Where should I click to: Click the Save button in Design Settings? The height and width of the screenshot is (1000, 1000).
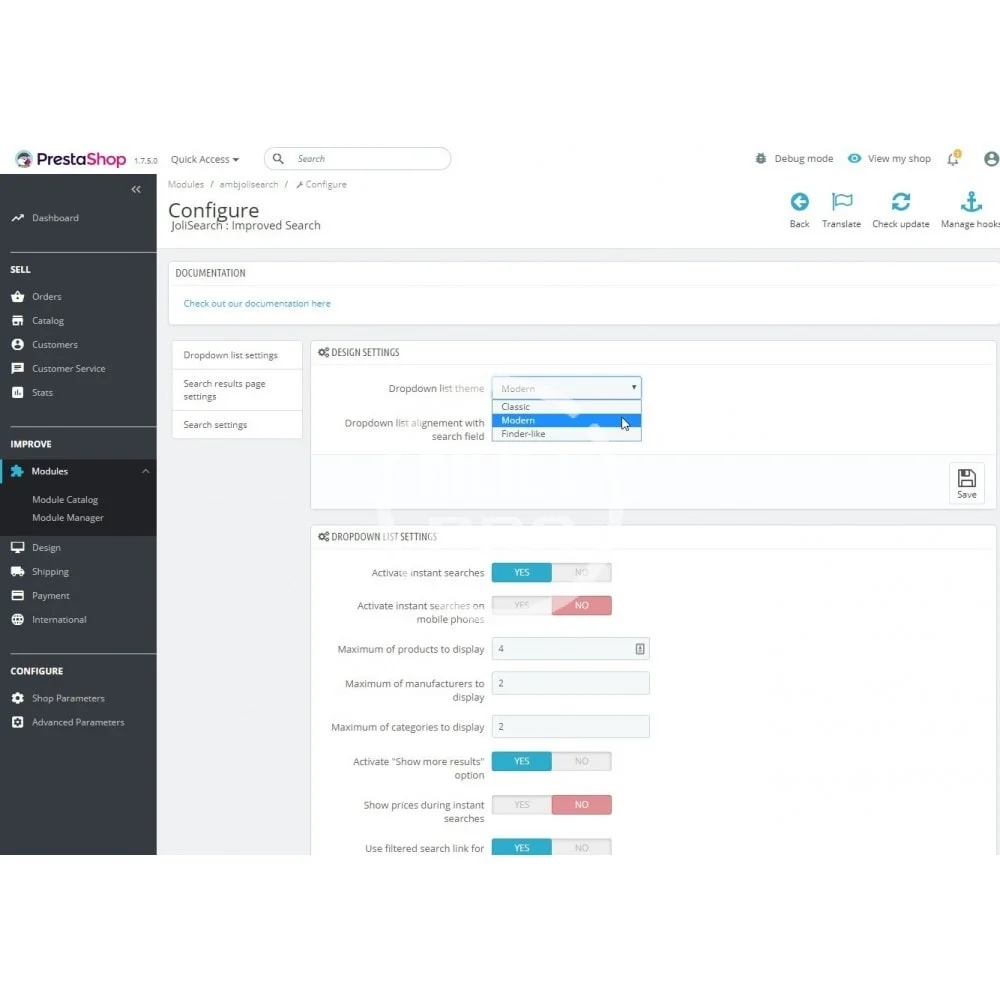pos(966,483)
